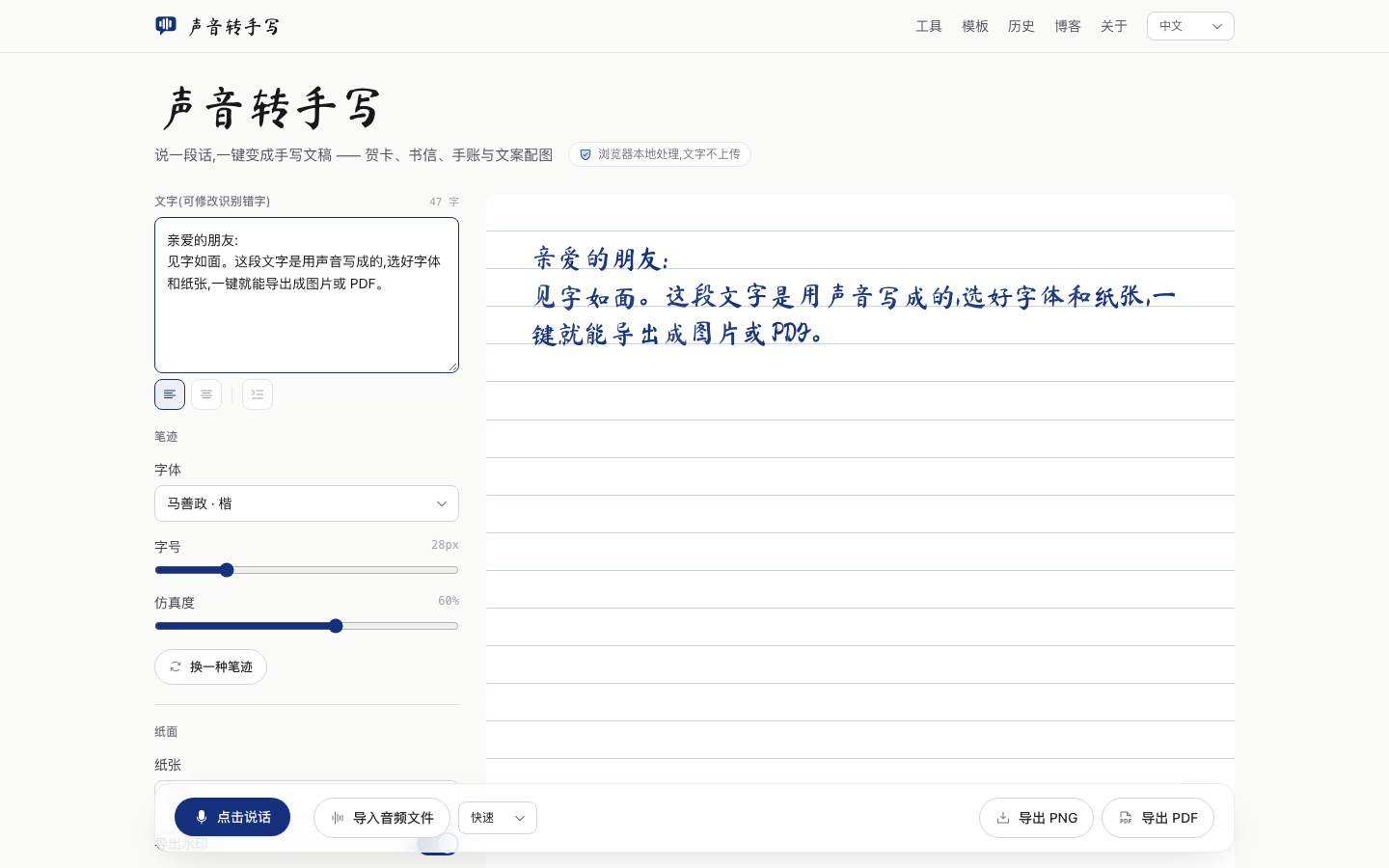Adjust the 字号 font size slider
The width and height of the screenshot is (1389, 868).
[307, 570]
